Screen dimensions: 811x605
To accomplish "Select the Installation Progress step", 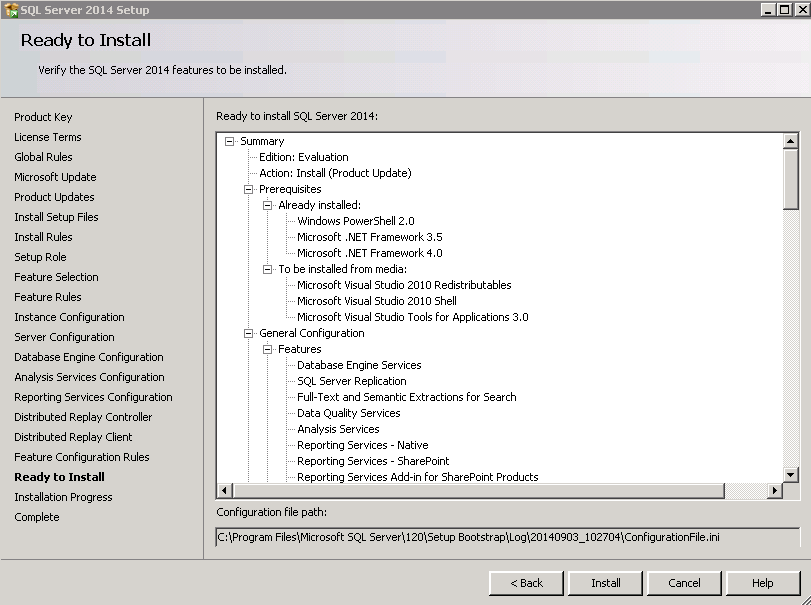I will [x=63, y=497].
